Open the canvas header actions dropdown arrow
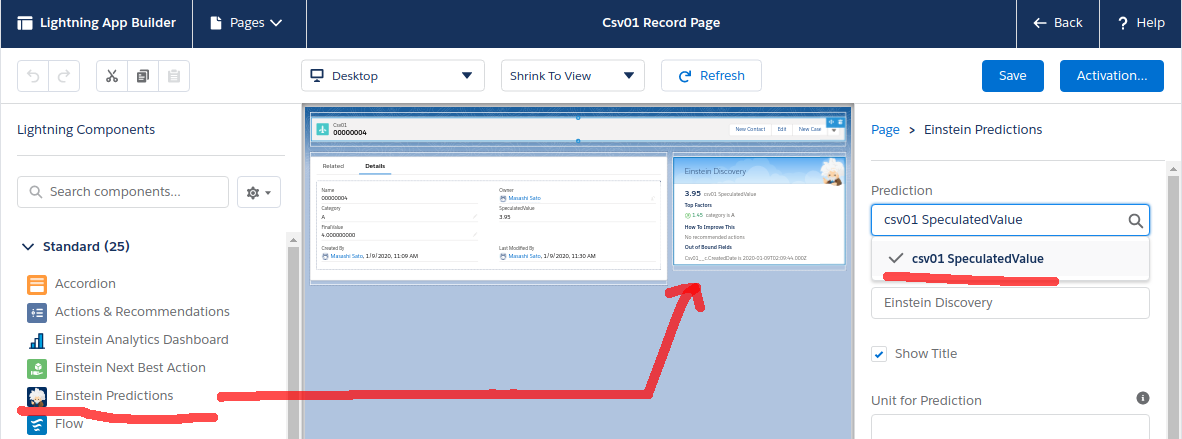The width and height of the screenshot is (1182, 439). [834, 130]
